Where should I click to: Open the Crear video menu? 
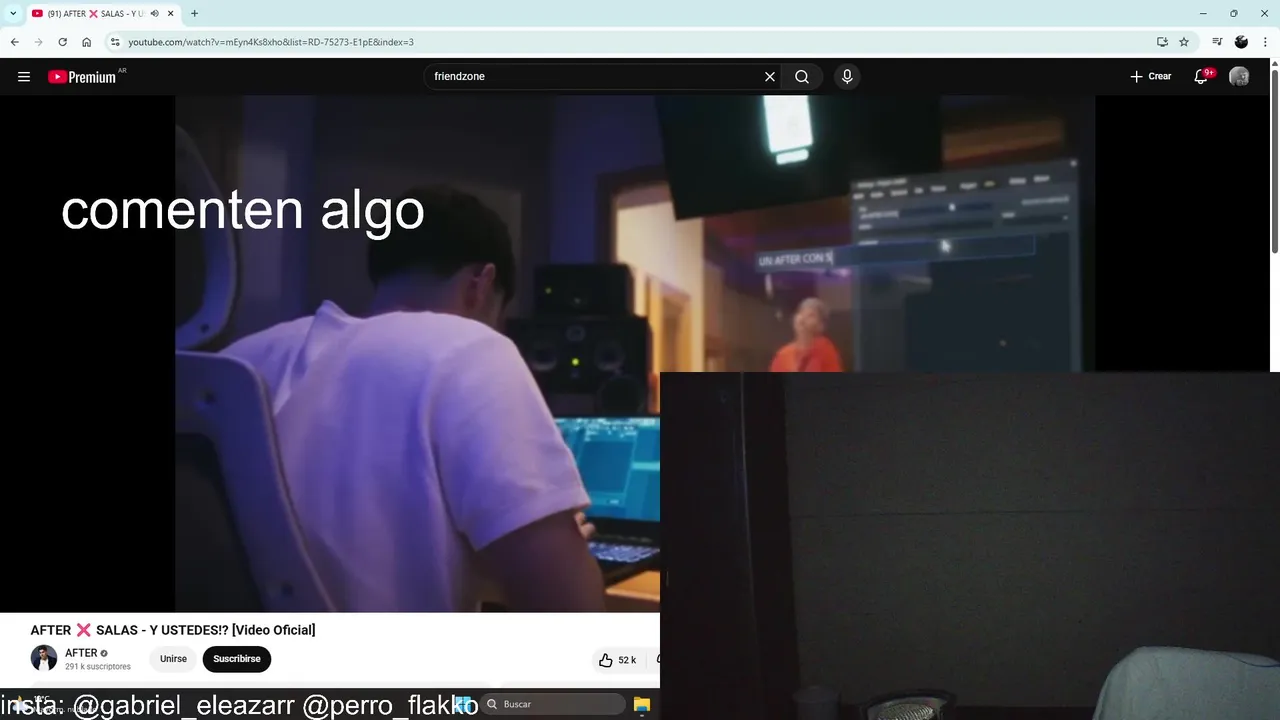(1150, 76)
